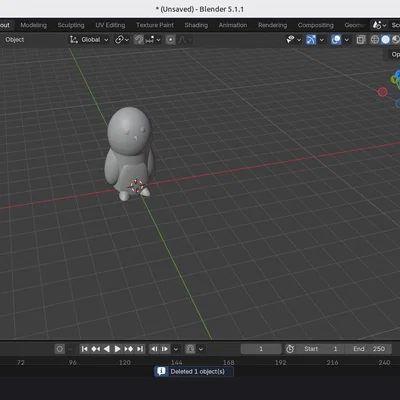
Task: Jump to the first frame
Action: pos(85,349)
